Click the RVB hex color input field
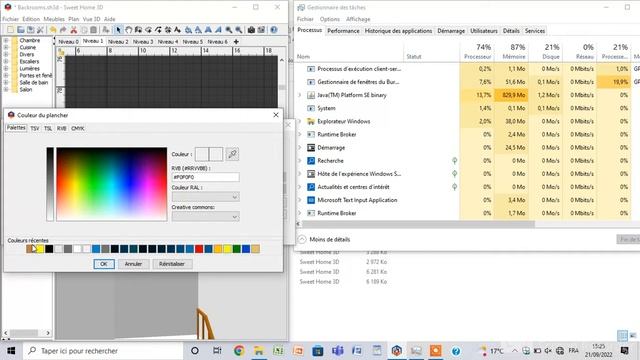640x360 pixels. coord(206,177)
